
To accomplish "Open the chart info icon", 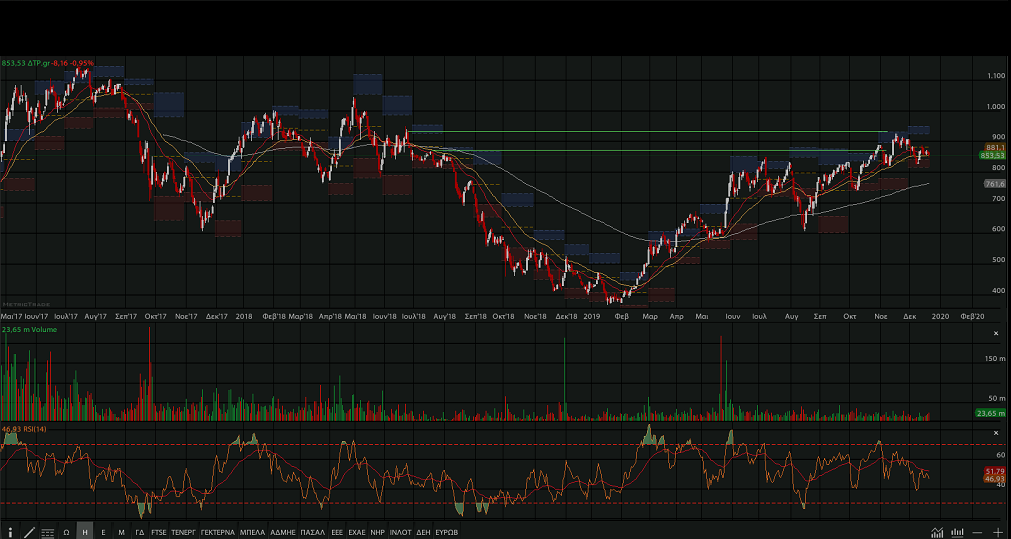I will tap(10, 532).
